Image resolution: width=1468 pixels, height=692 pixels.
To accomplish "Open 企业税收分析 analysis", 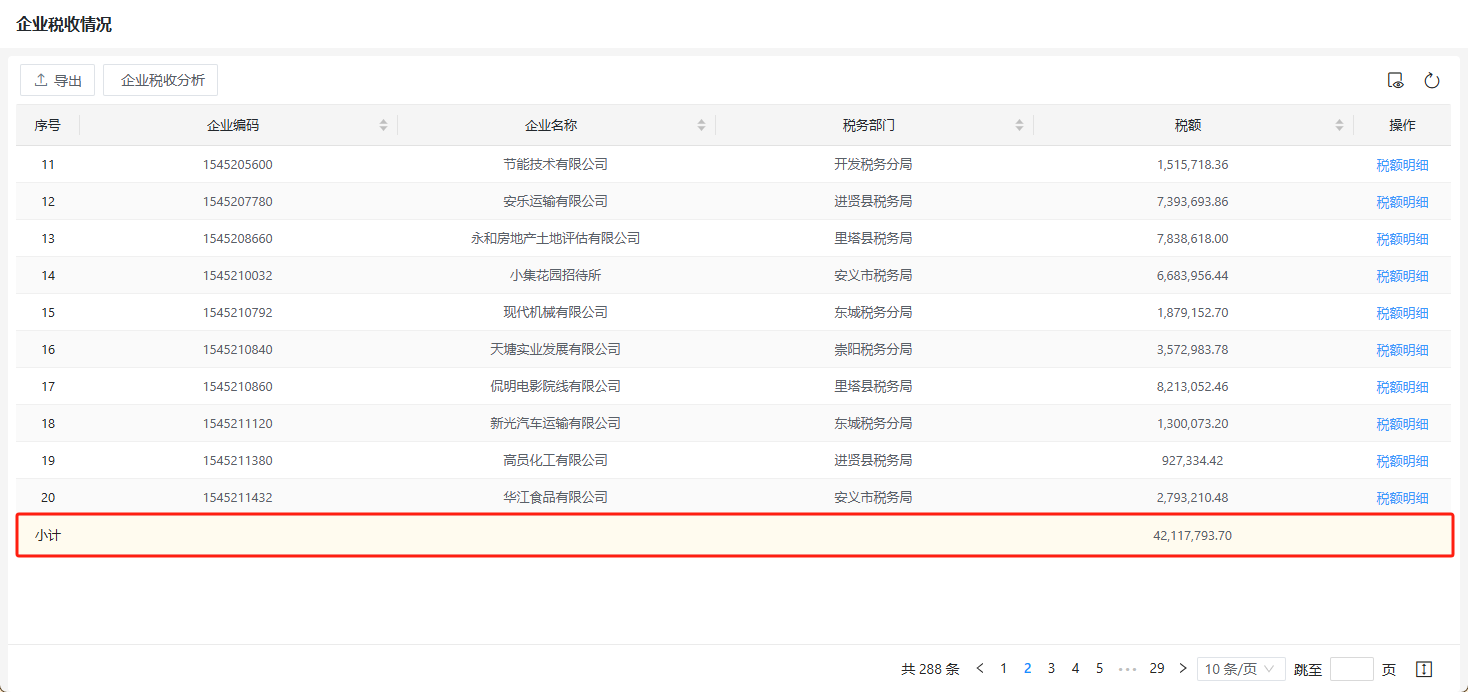I will pos(161,80).
